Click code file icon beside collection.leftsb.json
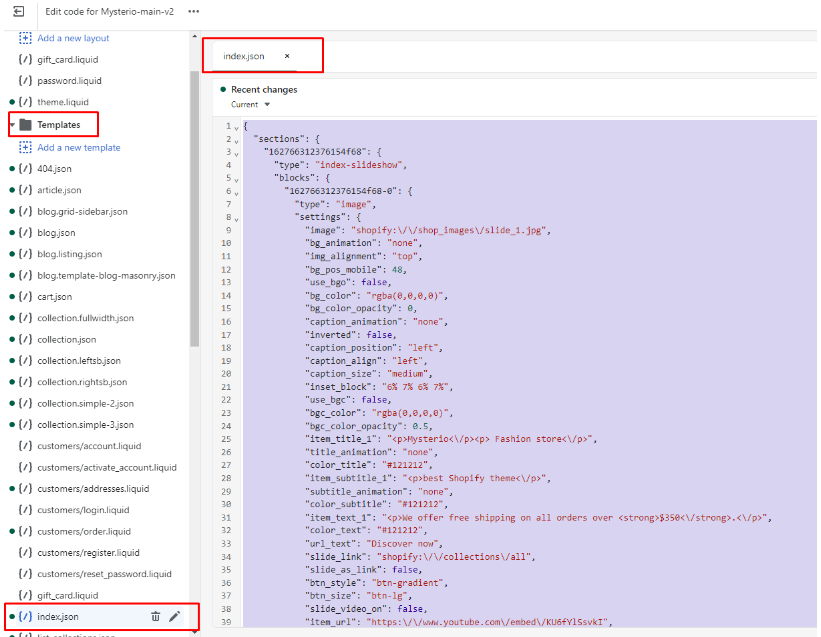Viewport: 821px width, 637px height. pos(25,361)
